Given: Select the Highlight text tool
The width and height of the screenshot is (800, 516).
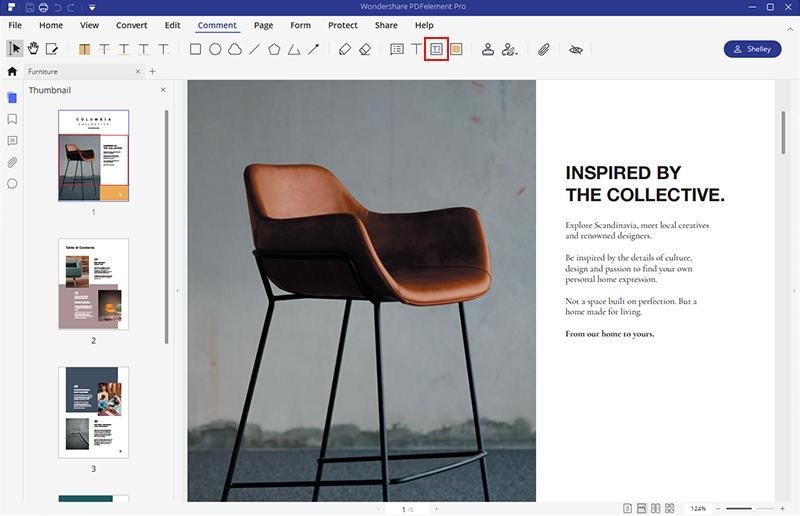Looking at the screenshot, I should point(85,49).
